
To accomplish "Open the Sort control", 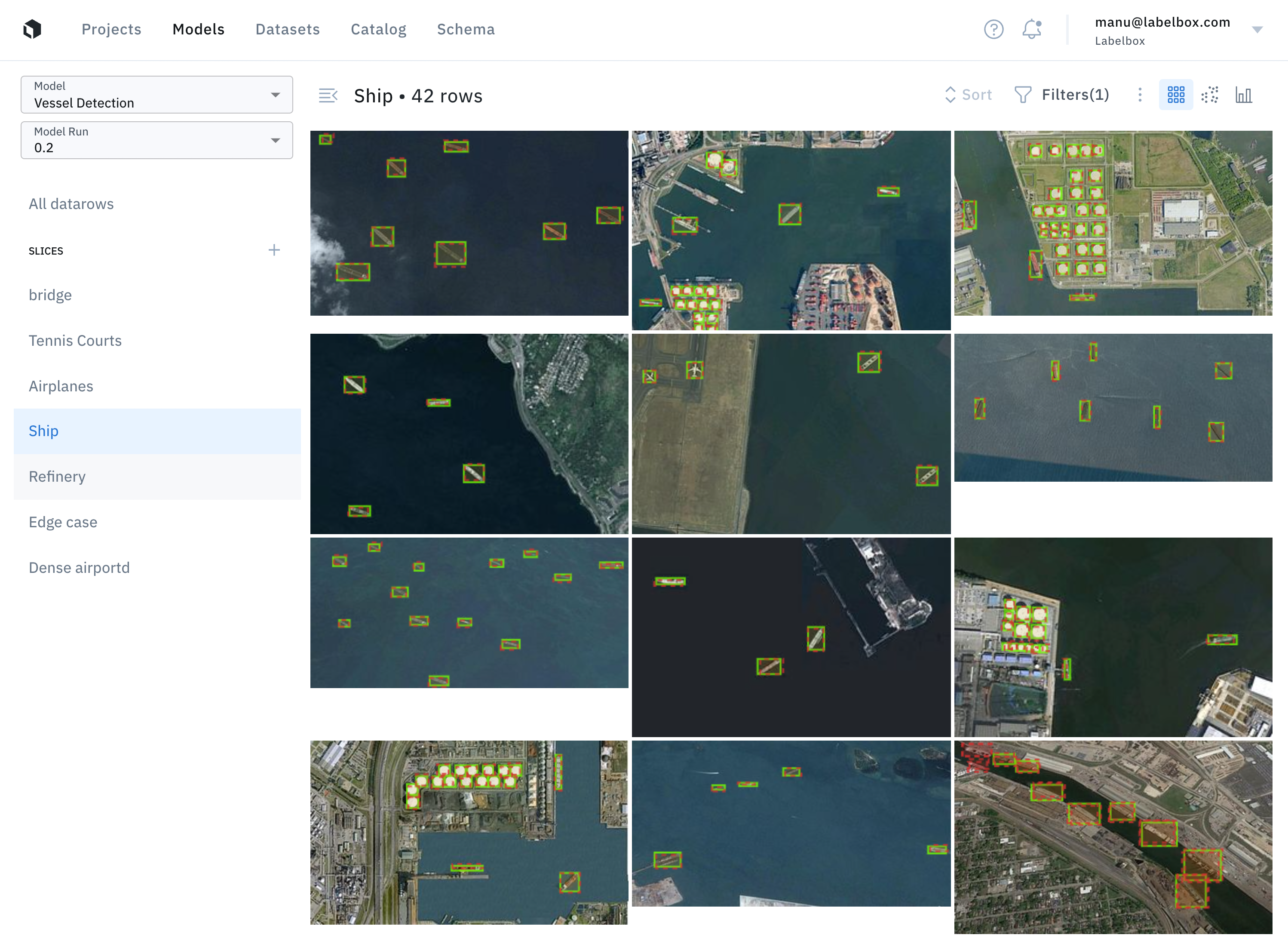I will point(969,95).
